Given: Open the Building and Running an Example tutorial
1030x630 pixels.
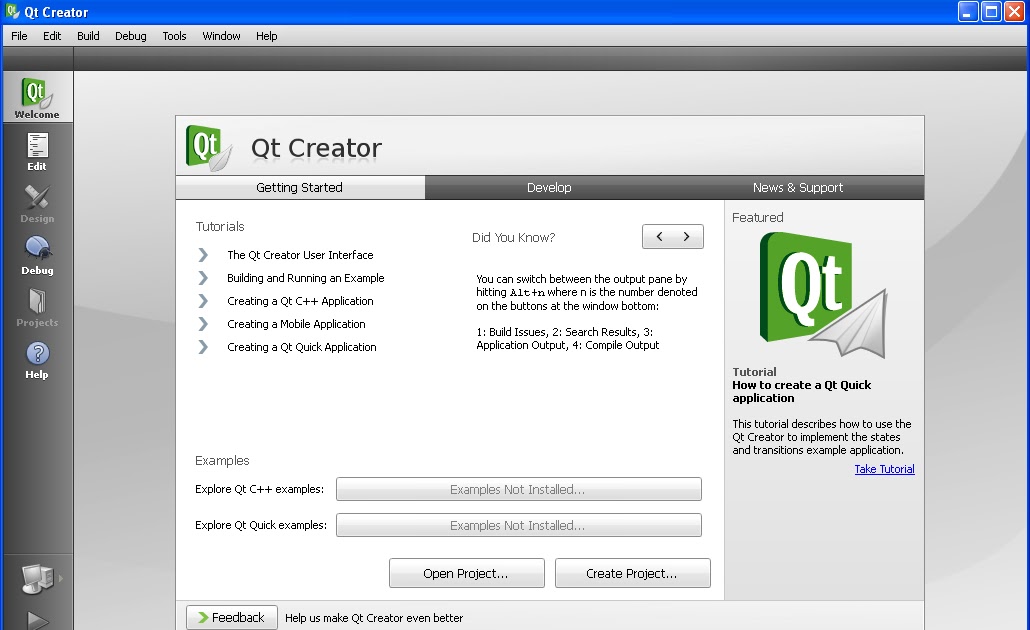Looking at the screenshot, I should pos(305,278).
